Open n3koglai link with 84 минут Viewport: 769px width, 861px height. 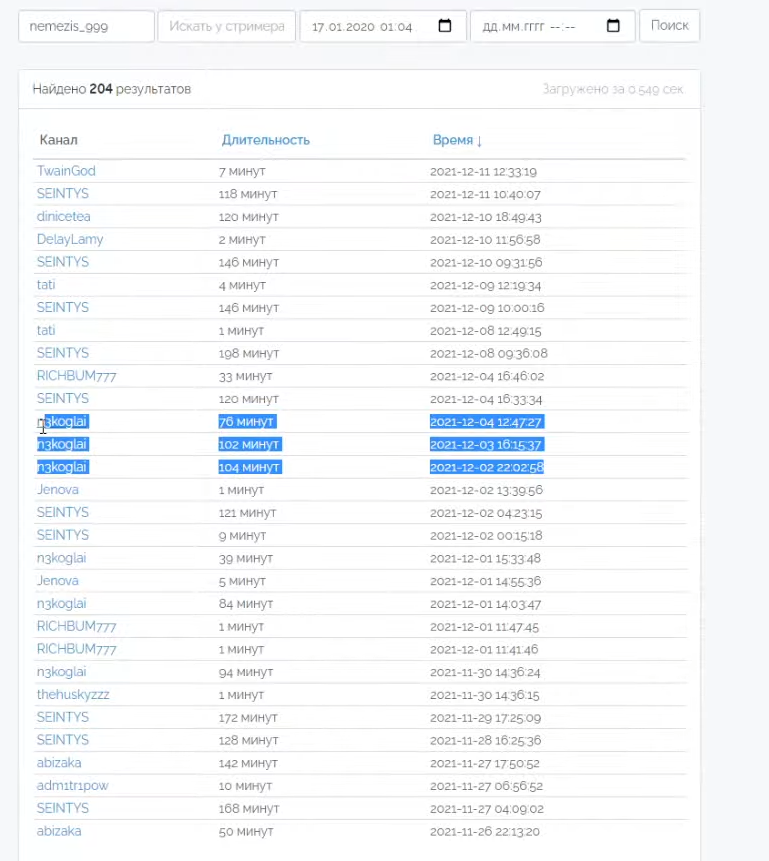pos(62,604)
